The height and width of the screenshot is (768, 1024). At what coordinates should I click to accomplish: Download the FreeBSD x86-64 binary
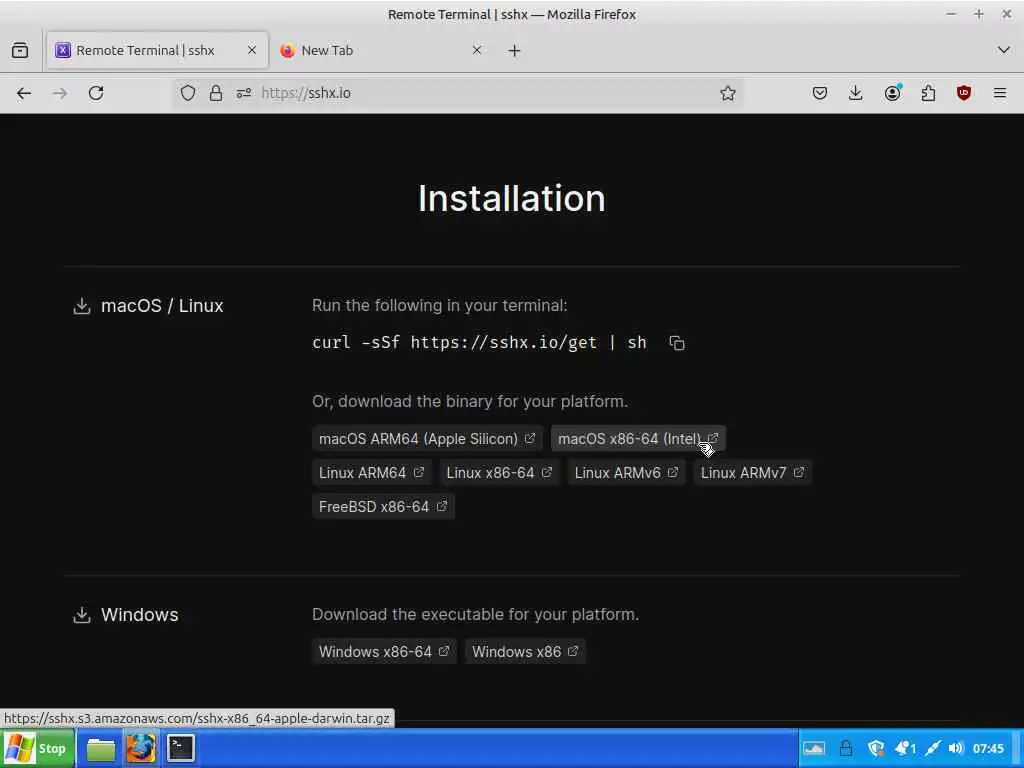(x=383, y=507)
